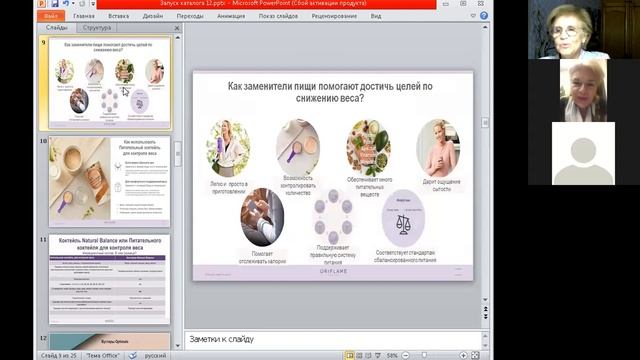
Task: Select the Структура pane tab
Action: pyautogui.click(x=97, y=27)
